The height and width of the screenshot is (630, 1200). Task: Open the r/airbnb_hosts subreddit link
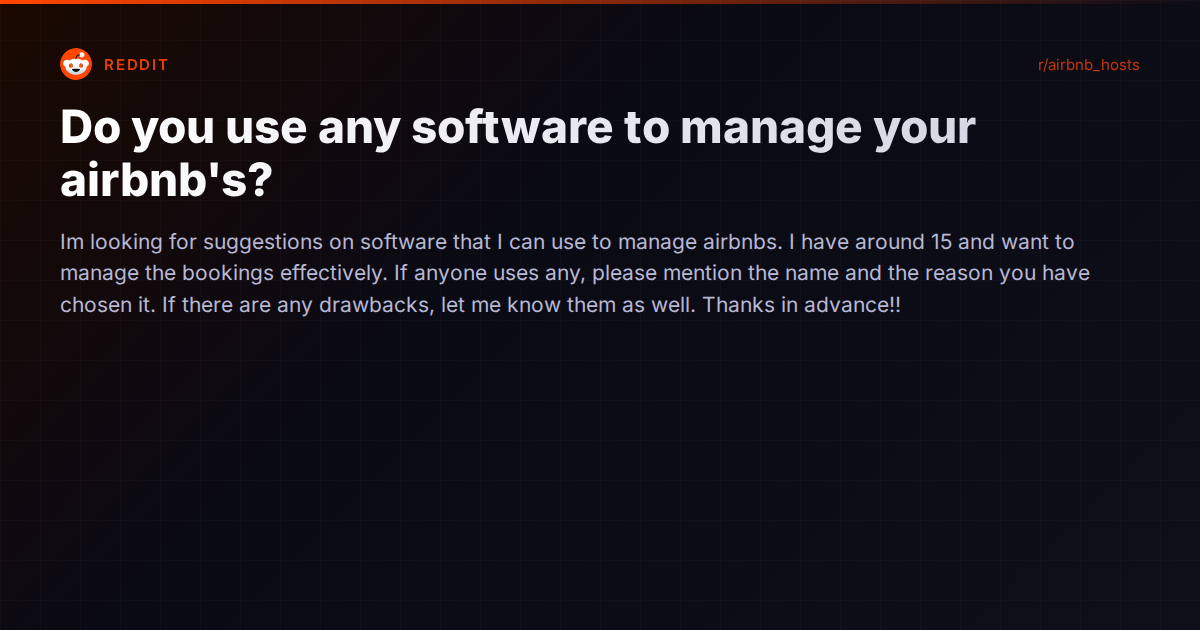(1089, 65)
